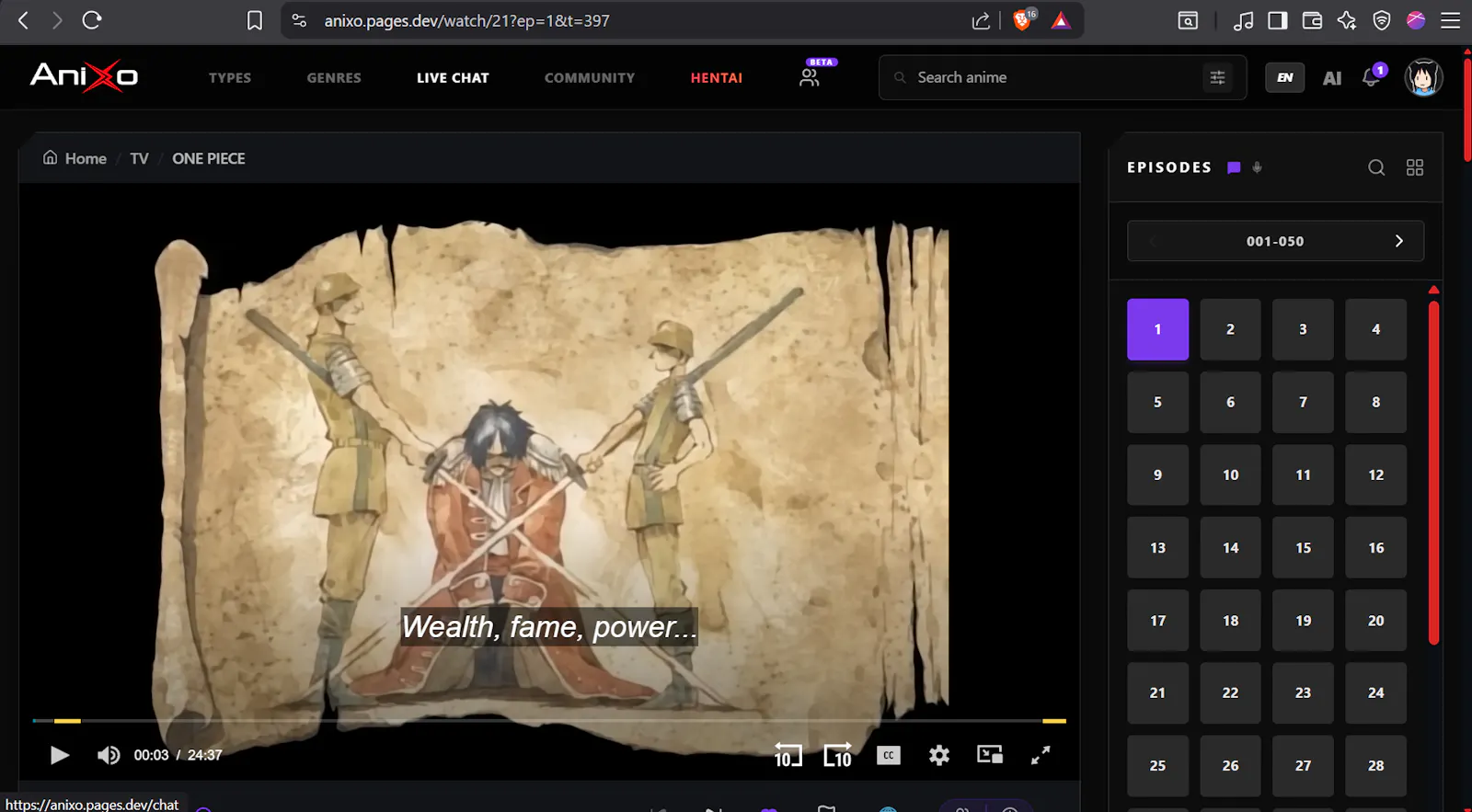Launch the Leo AI sparkle icon

pos(1347,20)
